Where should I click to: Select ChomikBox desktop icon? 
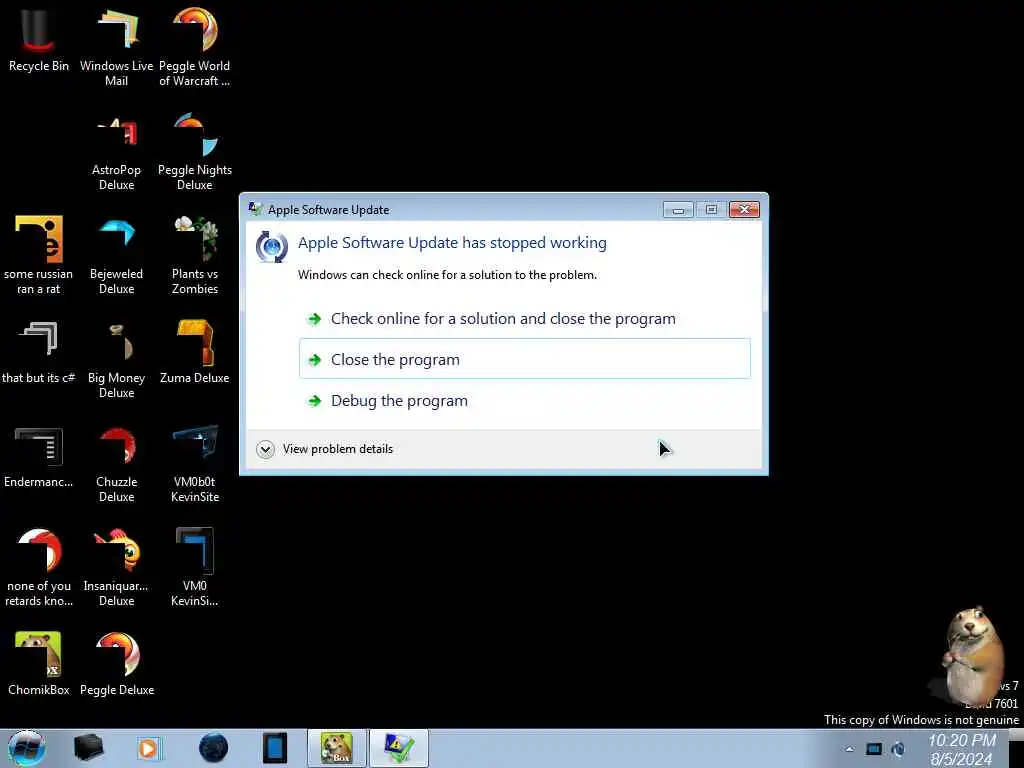click(x=39, y=663)
